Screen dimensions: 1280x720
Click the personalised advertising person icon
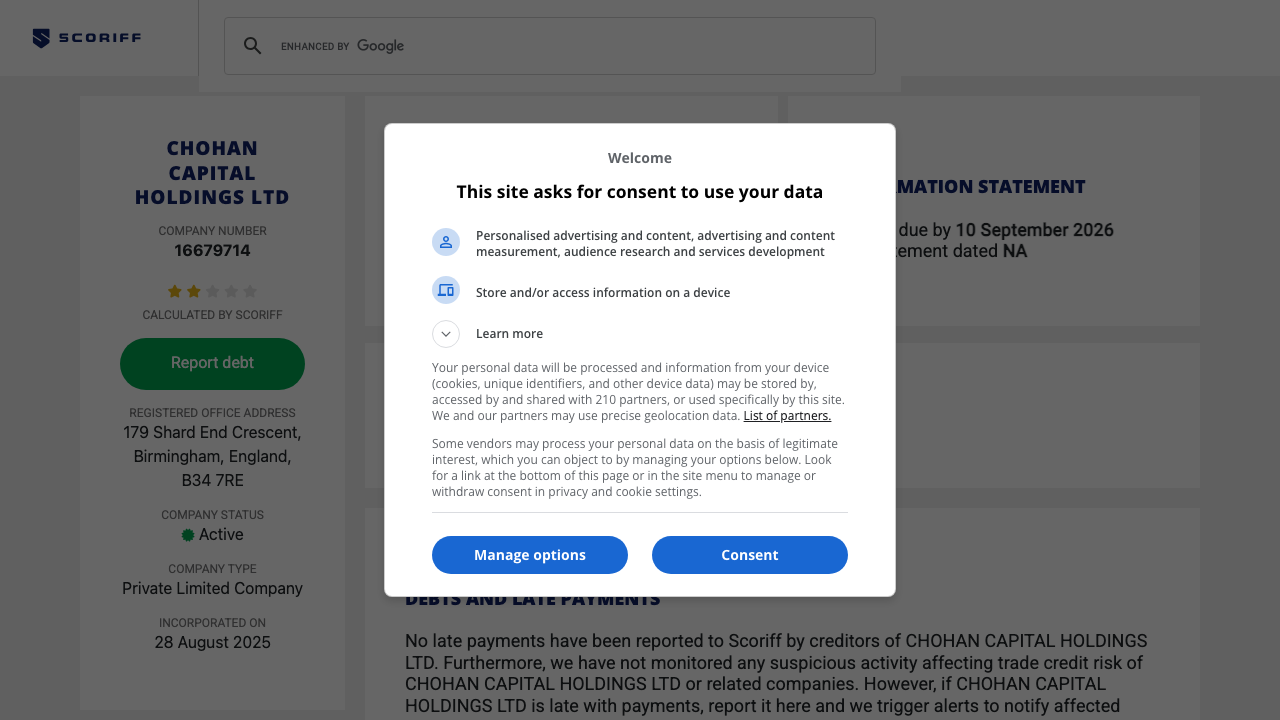pos(446,242)
